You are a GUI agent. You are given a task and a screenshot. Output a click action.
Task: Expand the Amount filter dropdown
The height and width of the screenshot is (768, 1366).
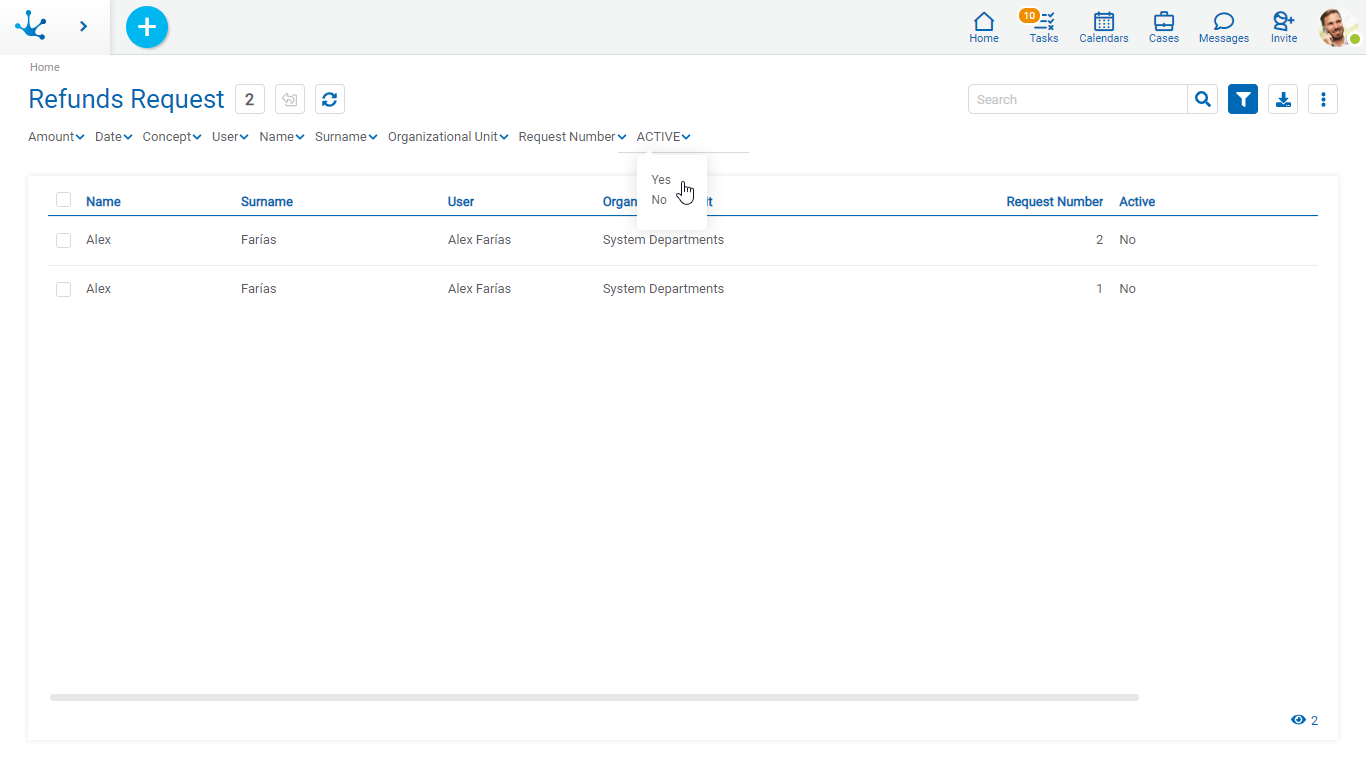tap(56, 137)
